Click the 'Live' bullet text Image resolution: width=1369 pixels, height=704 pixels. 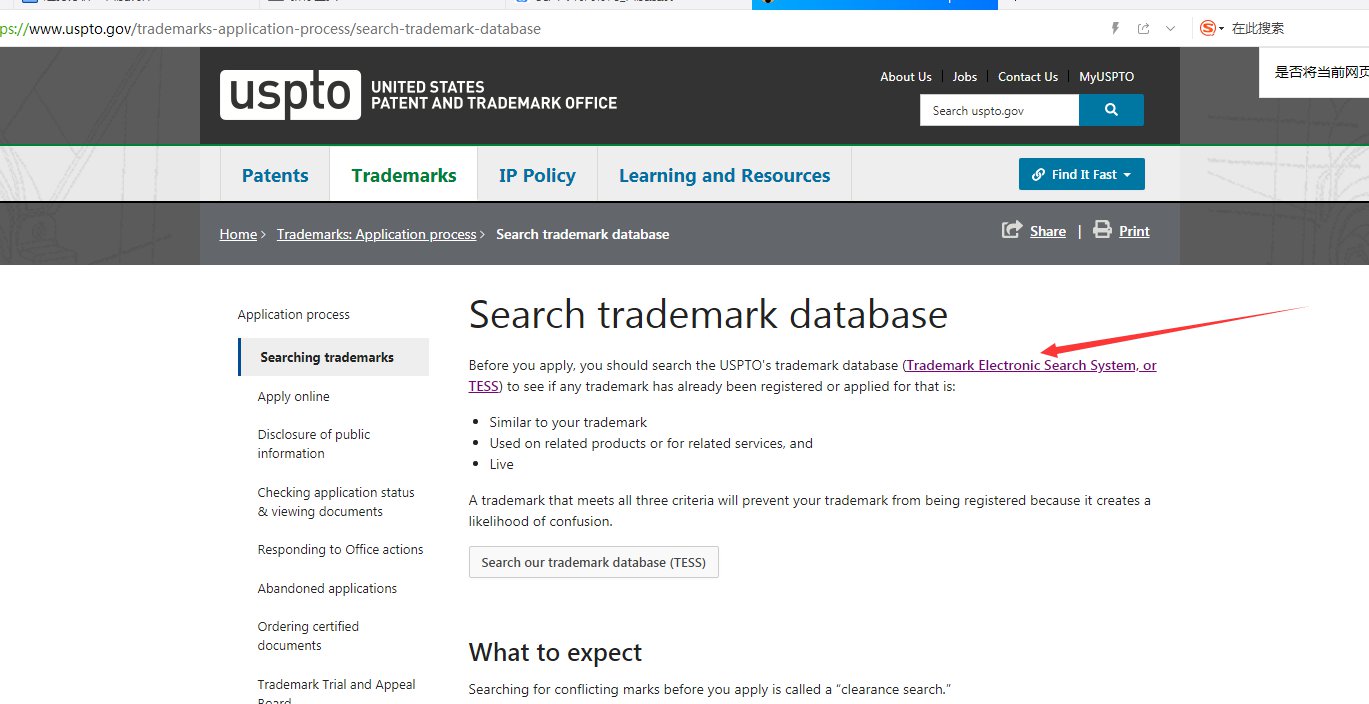[x=501, y=464]
